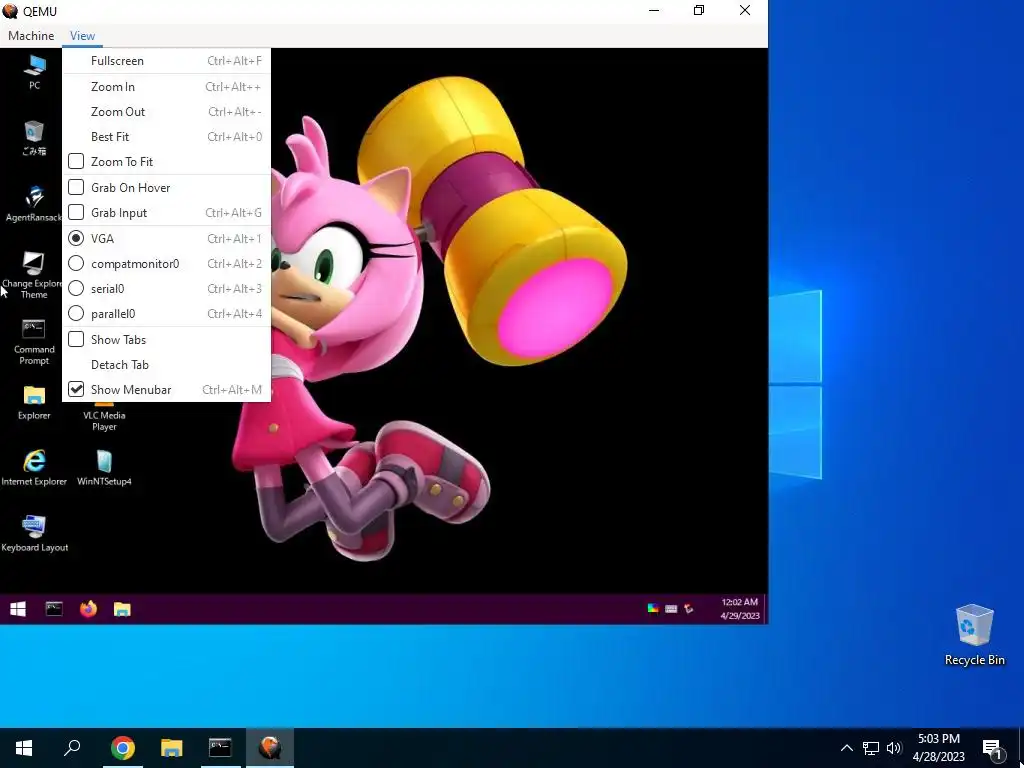Switch to the host terminal taskbar window

coord(220,748)
